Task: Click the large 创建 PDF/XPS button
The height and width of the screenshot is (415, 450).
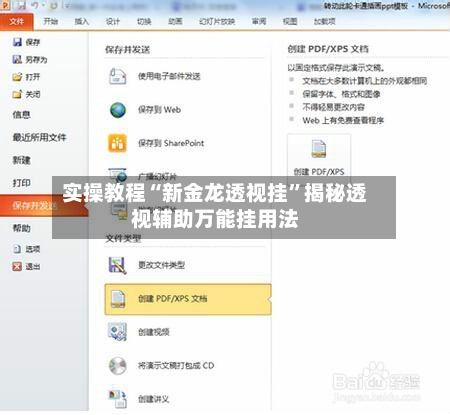Action: [x=319, y=157]
